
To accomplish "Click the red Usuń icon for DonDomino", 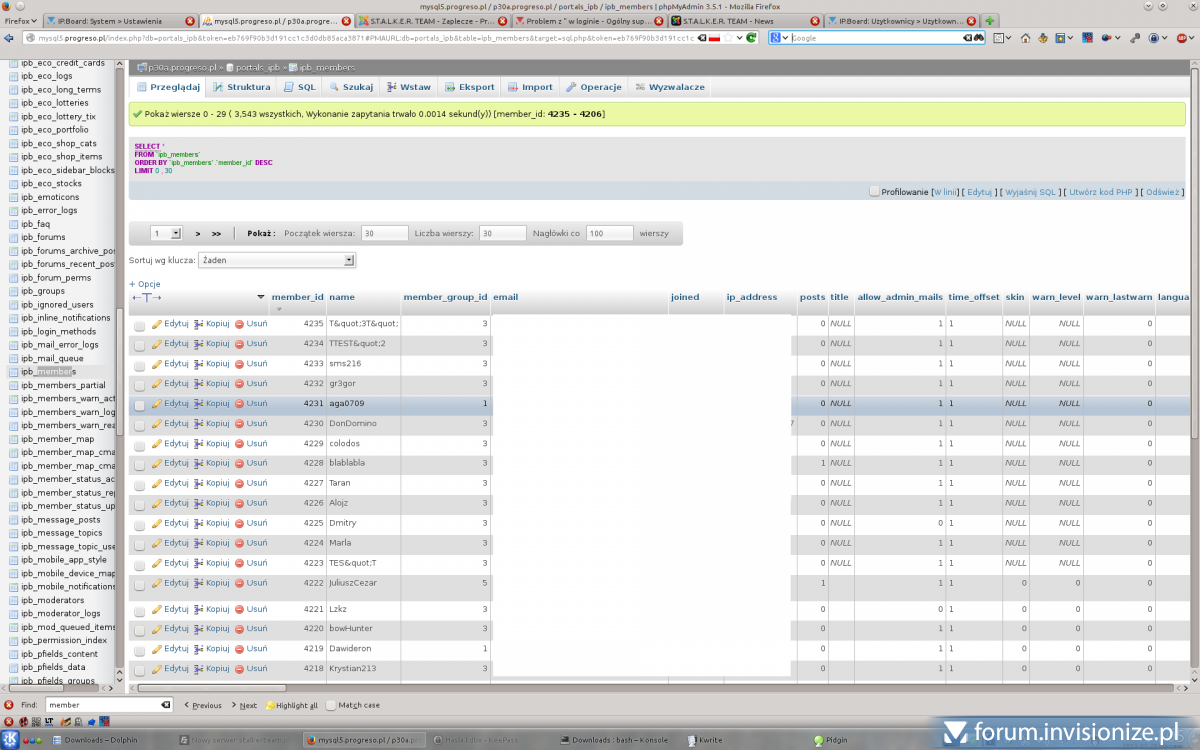I will (240, 424).
